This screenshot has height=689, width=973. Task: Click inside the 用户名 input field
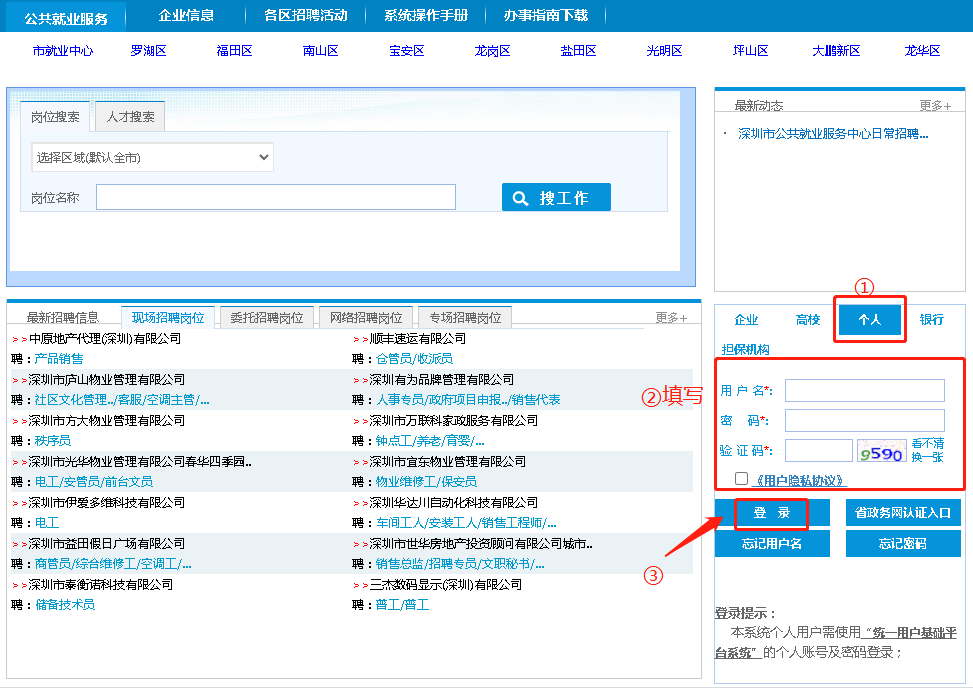pyautogui.click(x=865, y=390)
